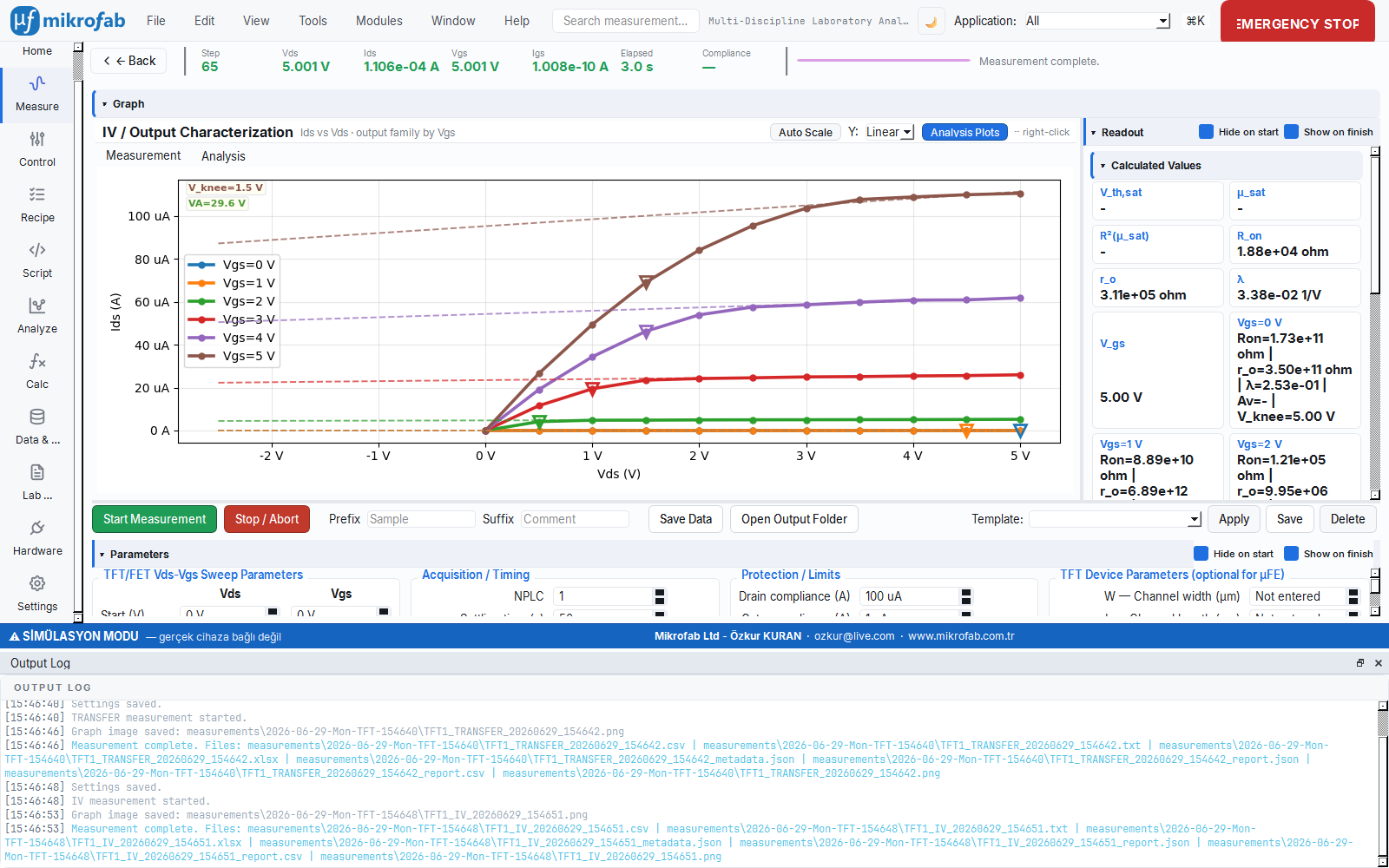Click Open Output Folder
This screenshot has height=868, width=1389.
point(794,519)
